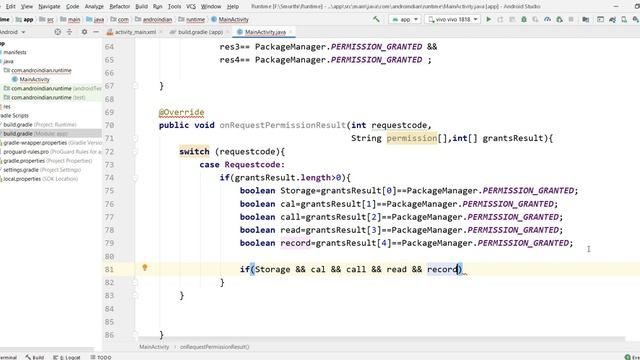Close the activity_main.xml tab

click(x=161, y=32)
